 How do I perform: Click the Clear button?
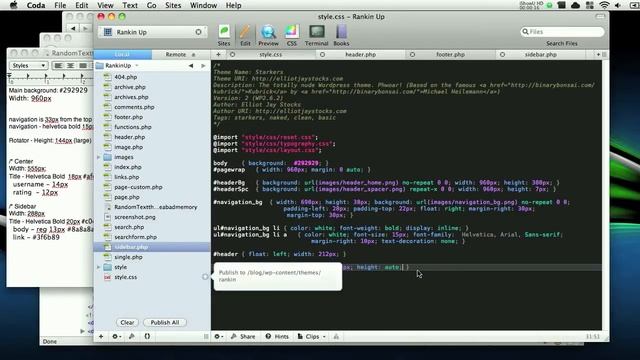pos(127,322)
